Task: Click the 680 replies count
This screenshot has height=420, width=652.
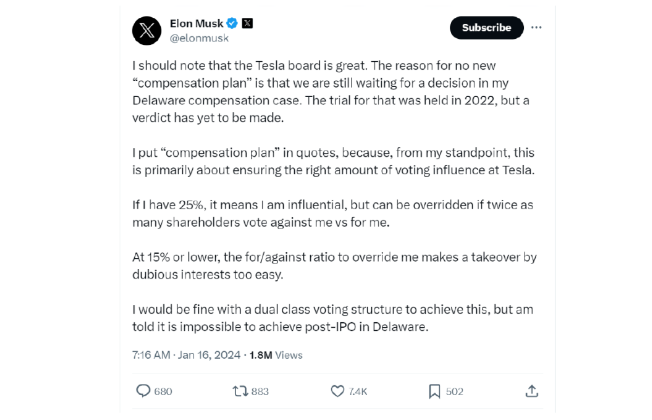Action: click(163, 391)
